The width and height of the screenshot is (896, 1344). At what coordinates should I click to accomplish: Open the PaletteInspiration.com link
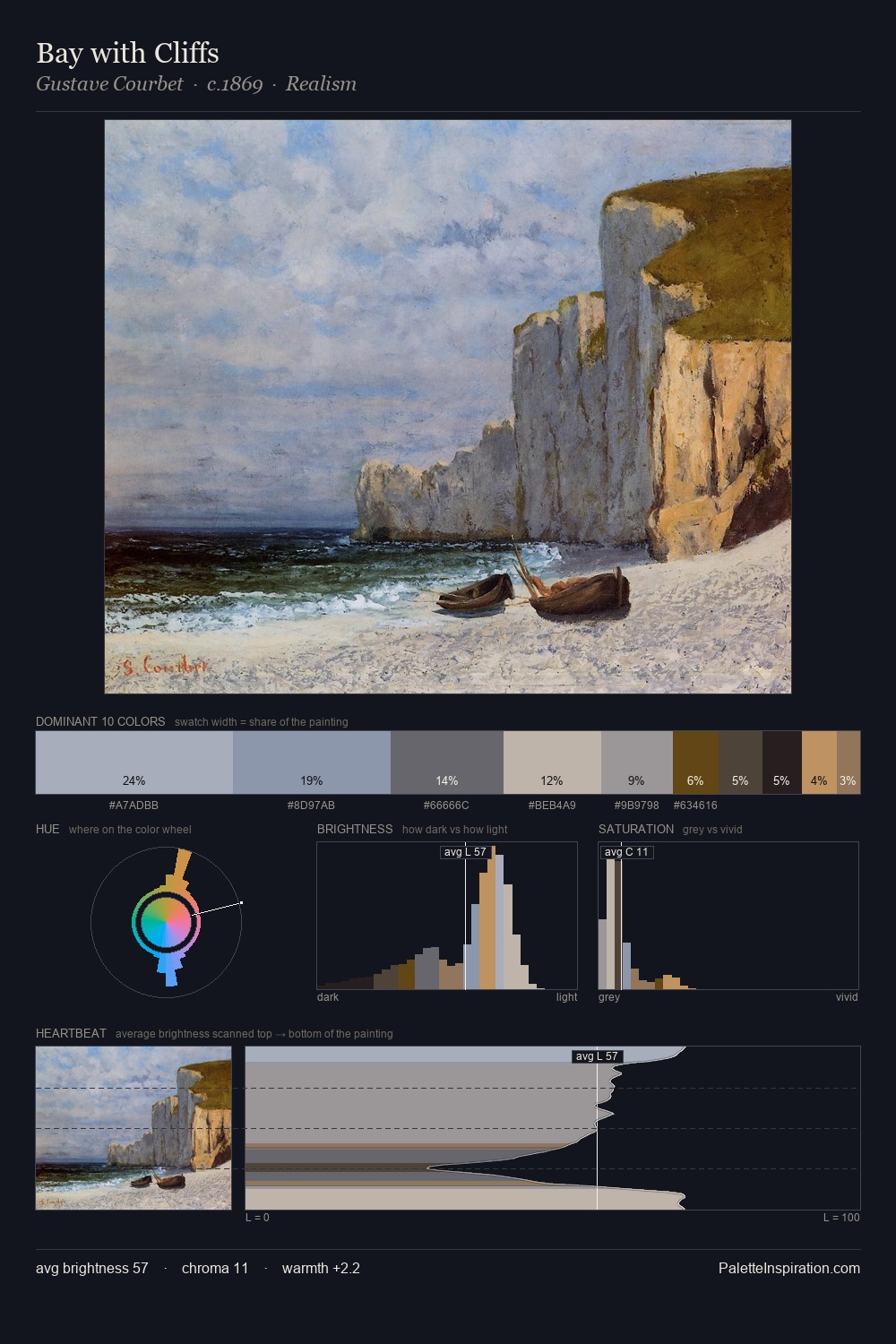[x=789, y=1268]
